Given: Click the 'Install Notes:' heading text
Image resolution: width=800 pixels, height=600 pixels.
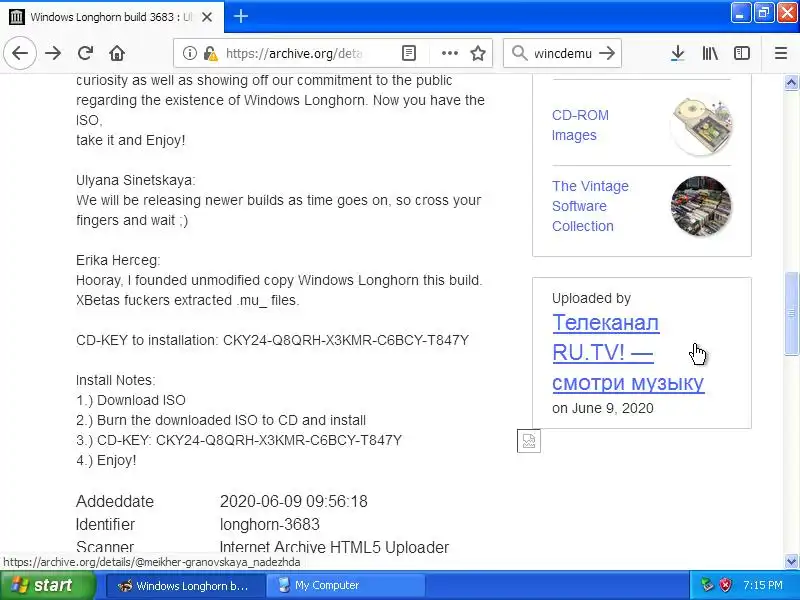Looking at the screenshot, I should click(x=115, y=380).
